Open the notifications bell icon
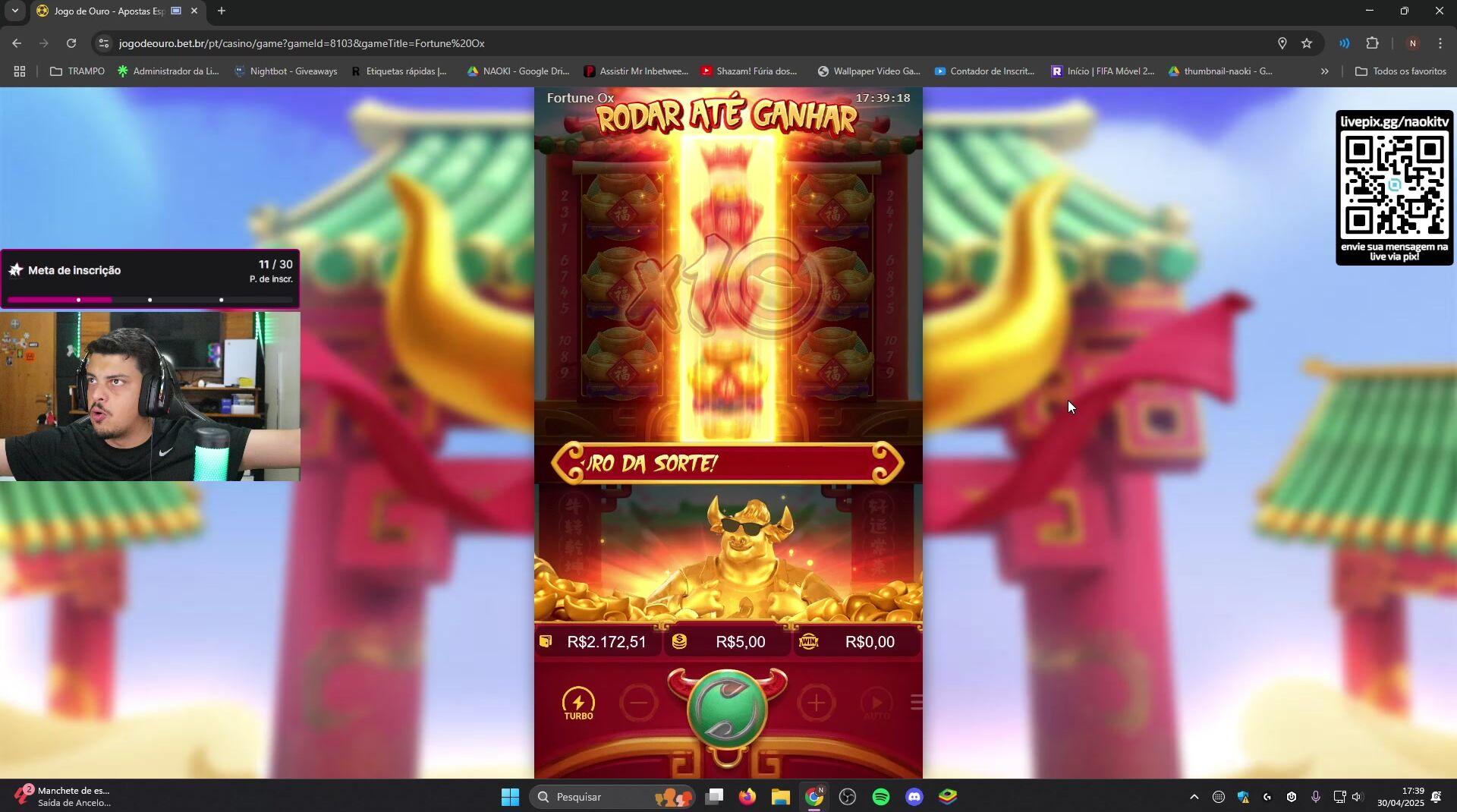The width and height of the screenshot is (1457, 812). 1437,797
